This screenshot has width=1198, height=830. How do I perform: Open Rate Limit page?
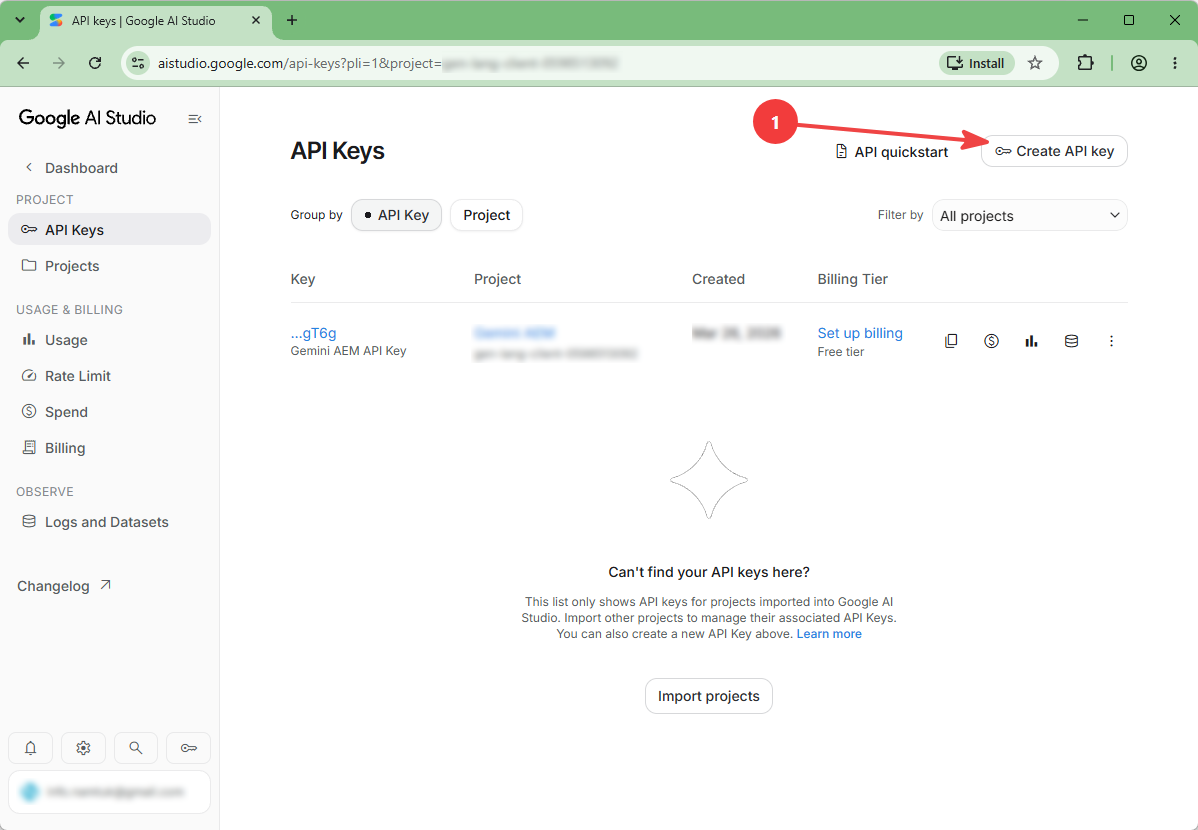pos(109,376)
